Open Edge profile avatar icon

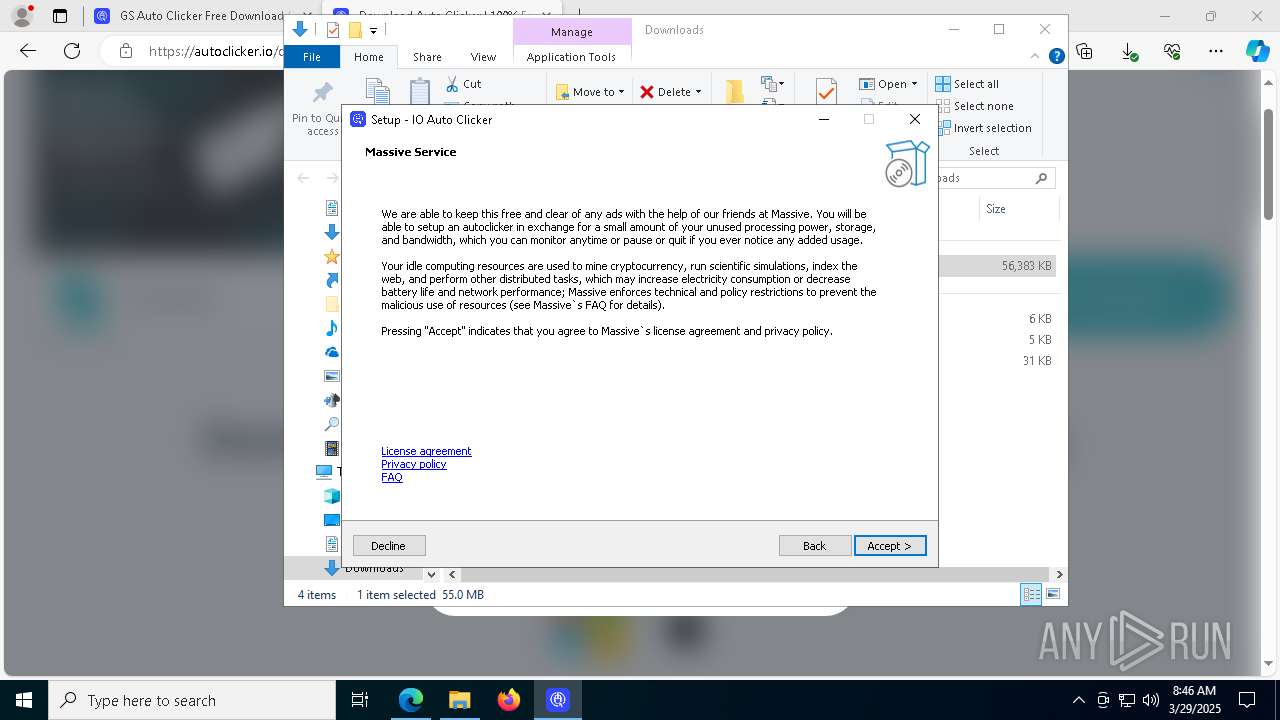tap(22, 16)
